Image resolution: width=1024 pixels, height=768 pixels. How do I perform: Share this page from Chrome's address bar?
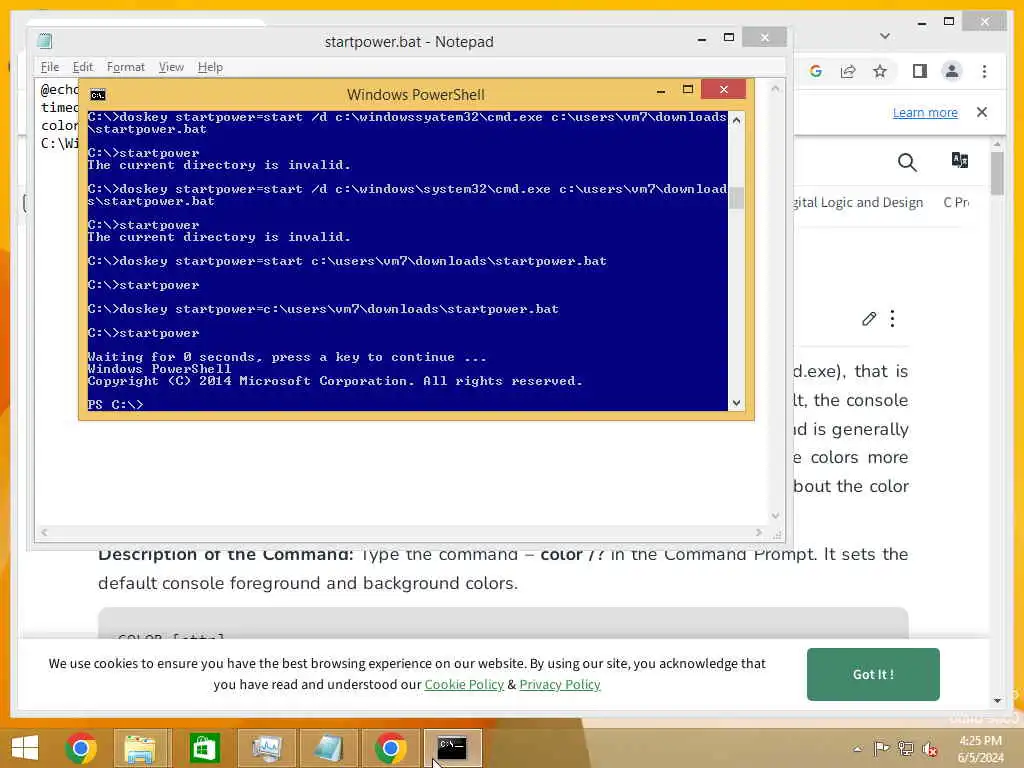848,71
